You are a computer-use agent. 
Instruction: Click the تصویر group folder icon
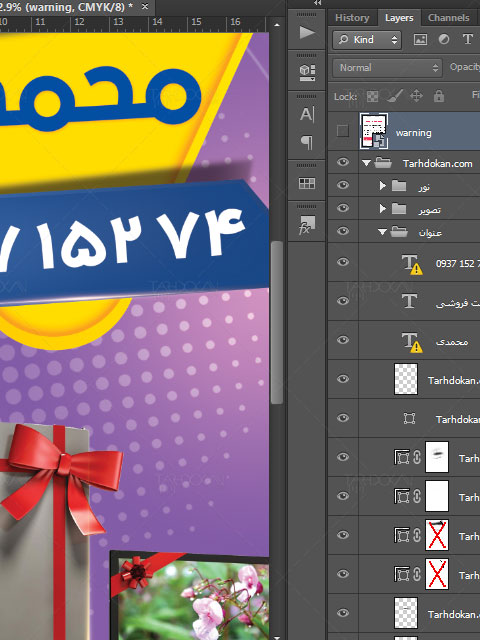pos(399,209)
